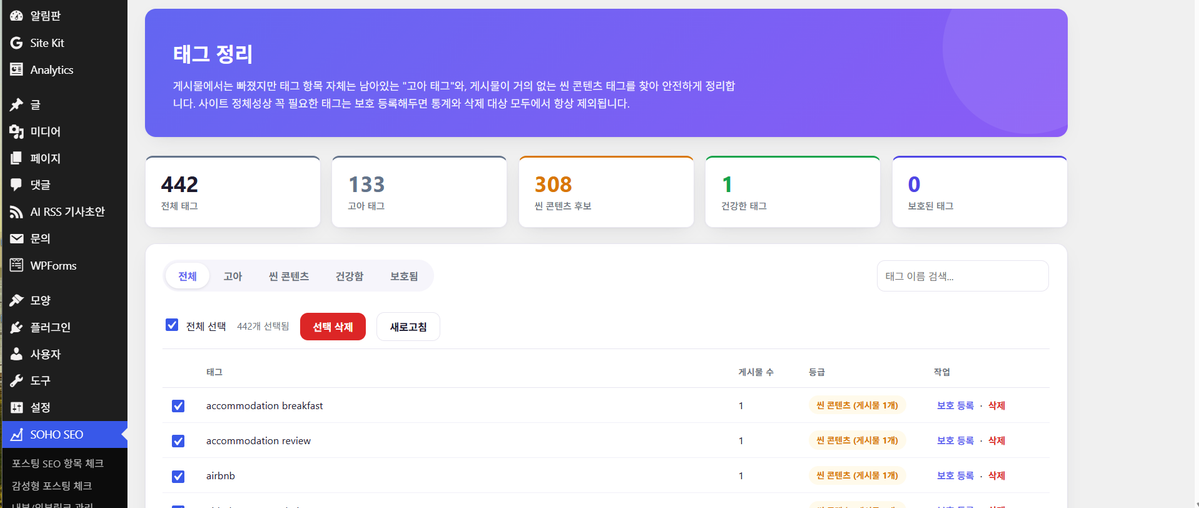Open the 설정 settings icon
Screen dimensions: 1199x508
pyautogui.click(x=16, y=407)
